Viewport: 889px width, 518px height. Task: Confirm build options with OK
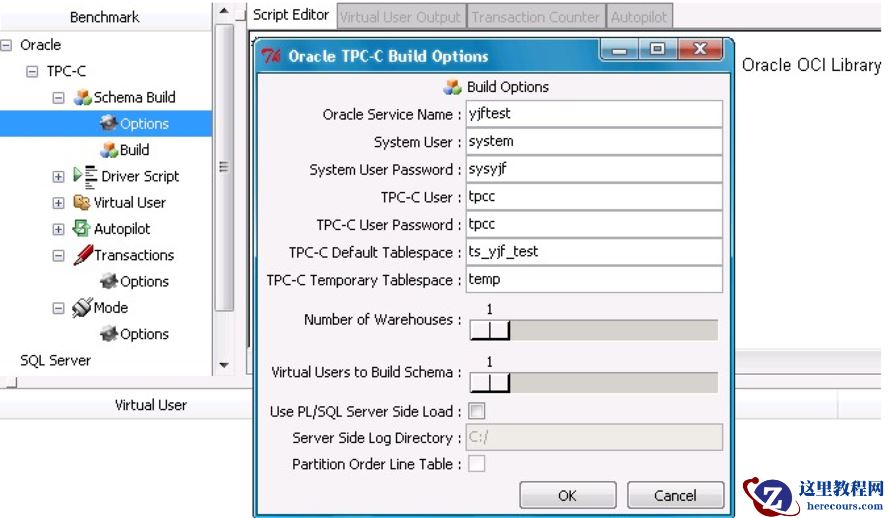pyautogui.click(x=568, y=495)
